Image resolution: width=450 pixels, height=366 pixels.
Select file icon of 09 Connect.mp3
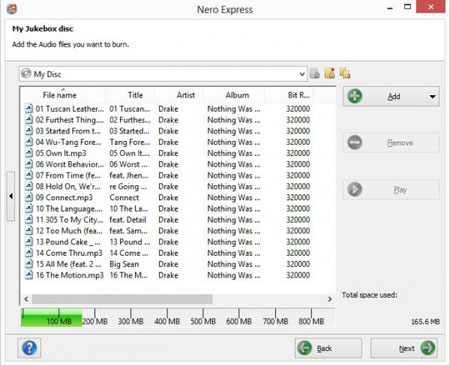click(x=29, y=197)
